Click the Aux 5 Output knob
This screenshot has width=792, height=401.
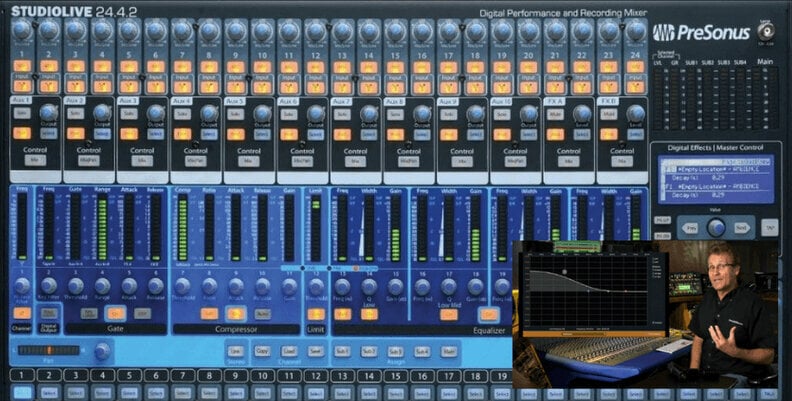pyautogui.click(x=263, y=112)
